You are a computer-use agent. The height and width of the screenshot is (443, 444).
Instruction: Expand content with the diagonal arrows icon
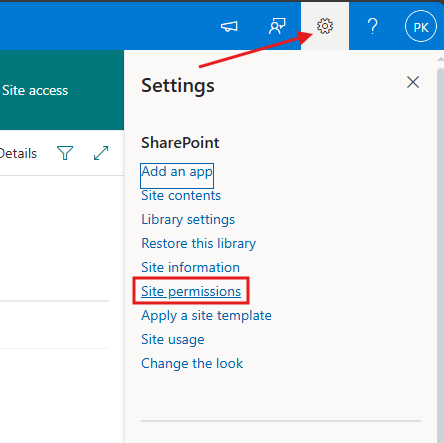[101, 153]
